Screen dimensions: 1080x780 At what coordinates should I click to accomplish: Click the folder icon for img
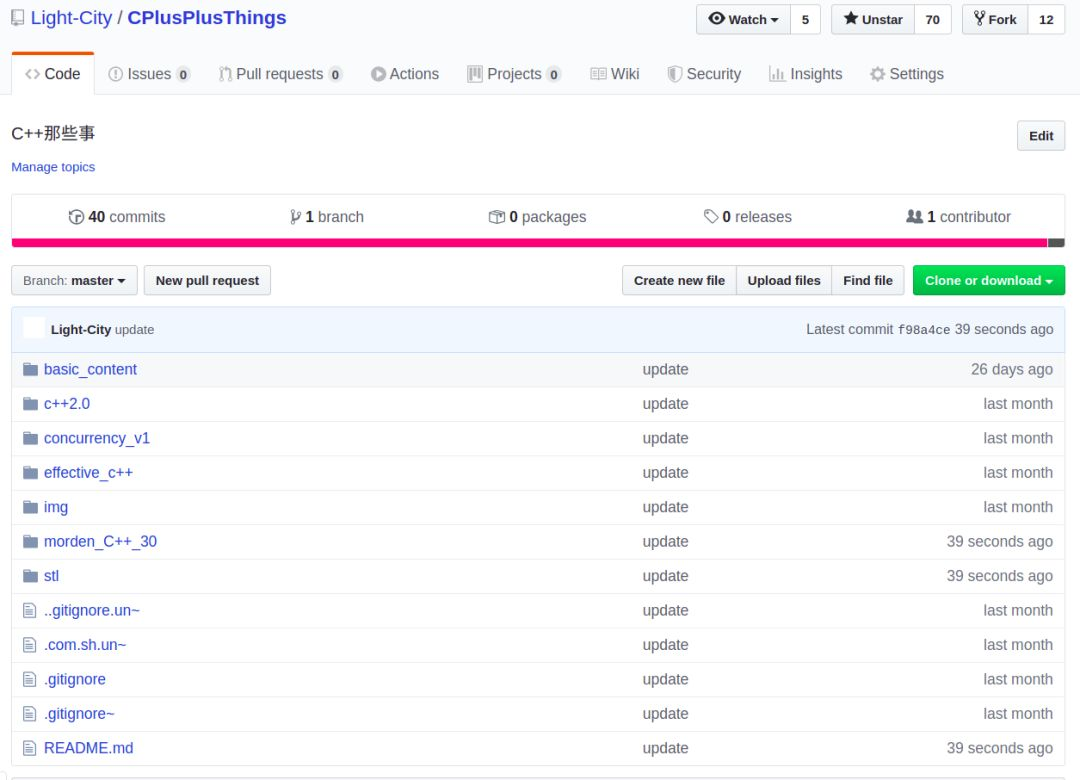click(x=30, y=507)
